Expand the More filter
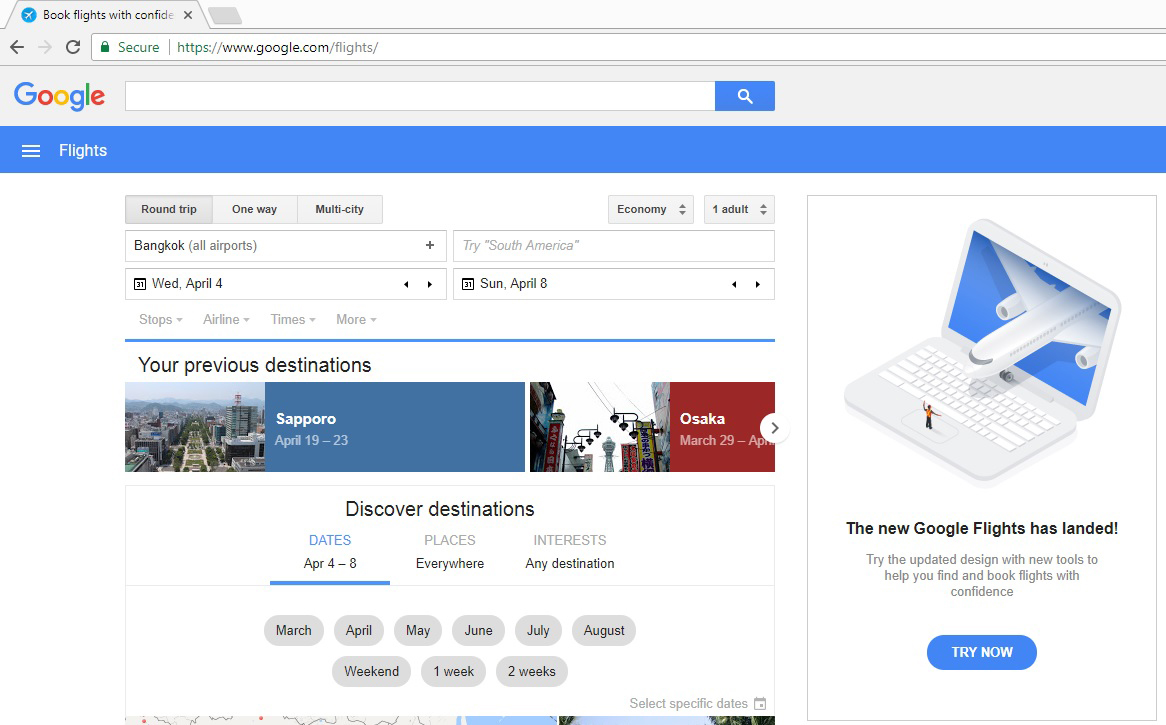The height and width of the screenshot is (725, 1166). tap(356, 320)
